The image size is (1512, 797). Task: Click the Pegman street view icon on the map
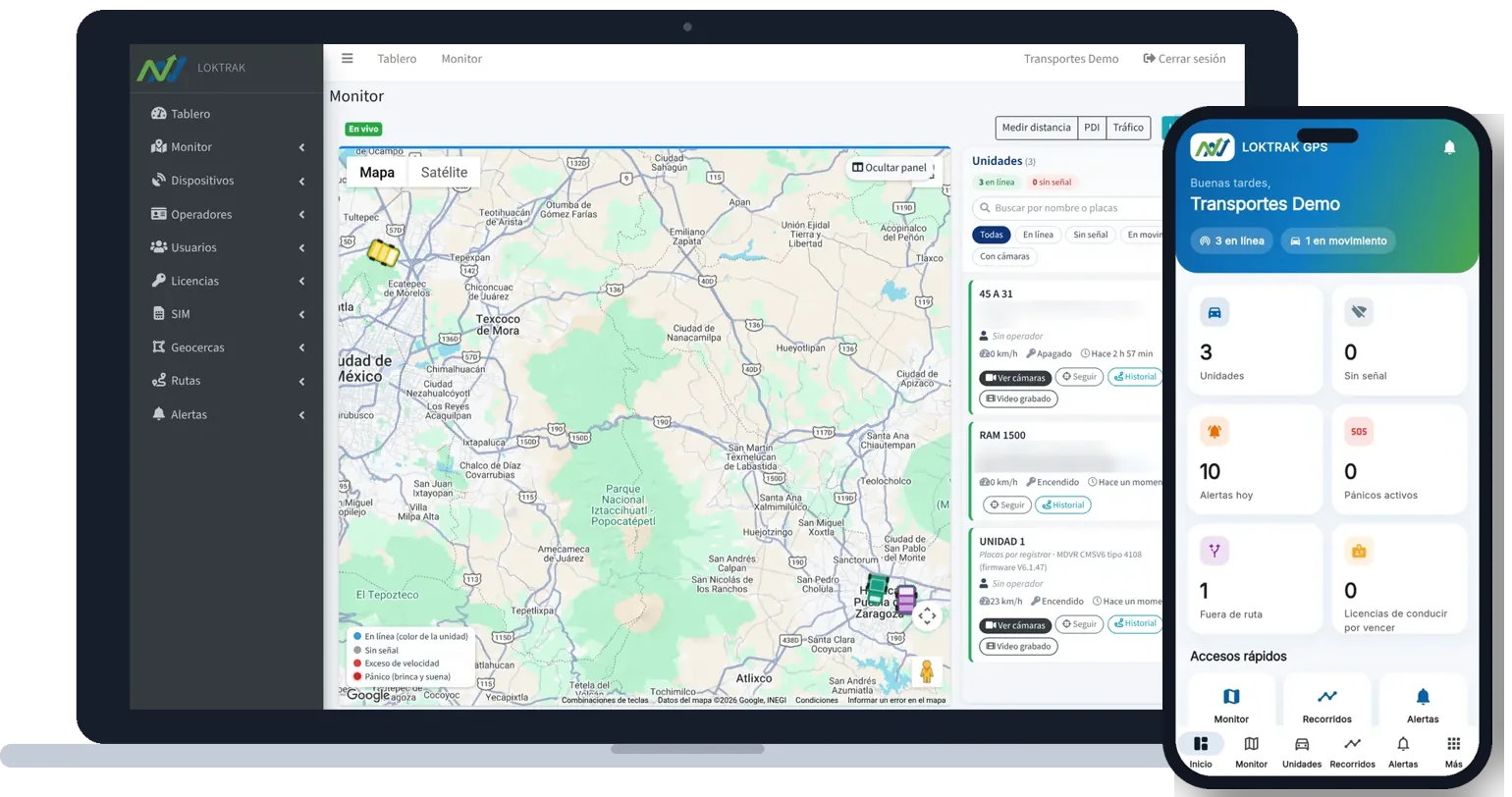(x=926, y=671)
